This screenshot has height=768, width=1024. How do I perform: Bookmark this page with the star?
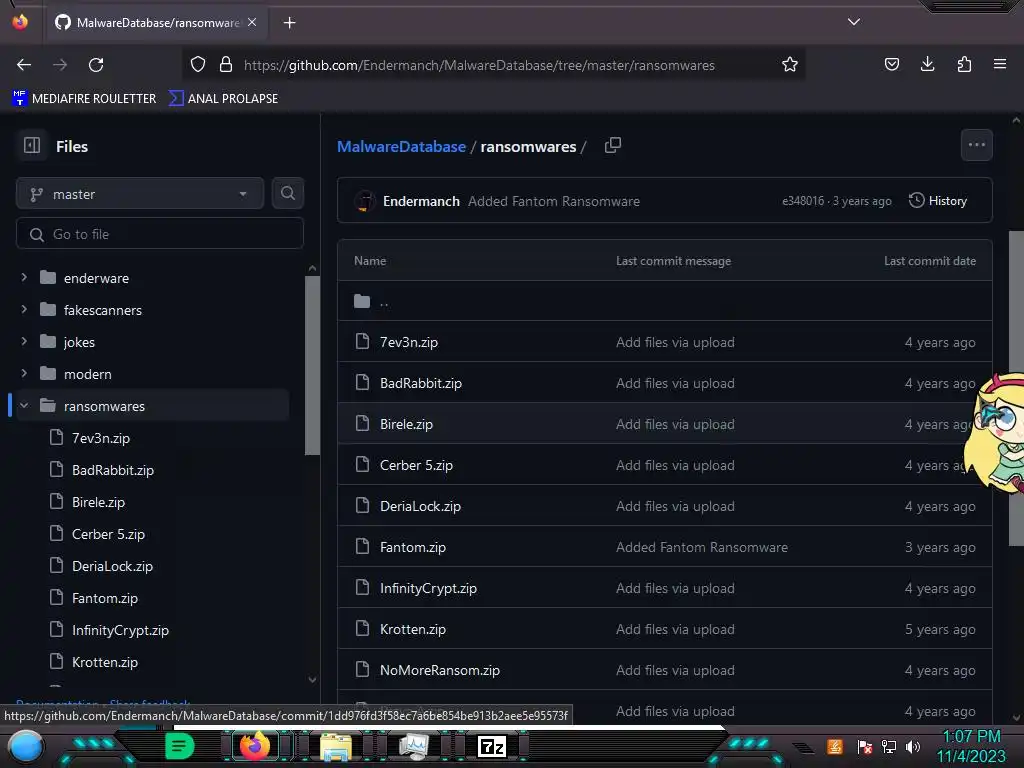790,65
